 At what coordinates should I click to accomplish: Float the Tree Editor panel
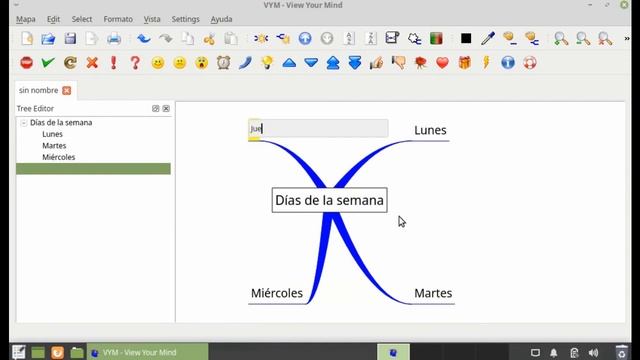pyautogui.click(x=156, y=109)
